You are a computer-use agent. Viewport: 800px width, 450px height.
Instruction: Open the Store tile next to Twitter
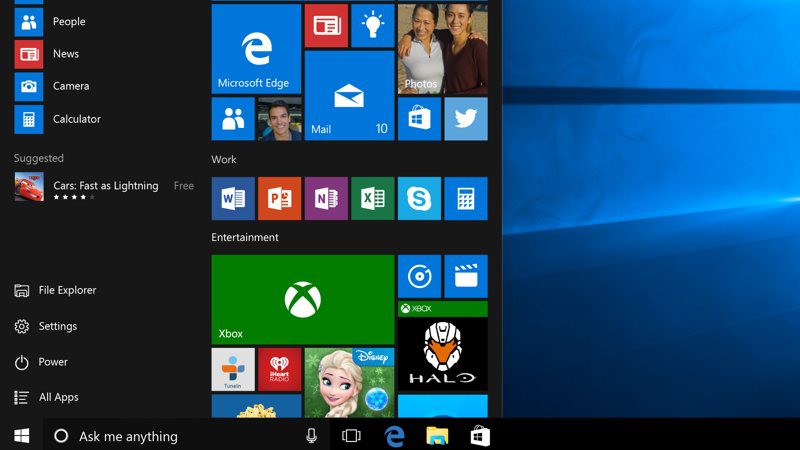click(419, 119)
